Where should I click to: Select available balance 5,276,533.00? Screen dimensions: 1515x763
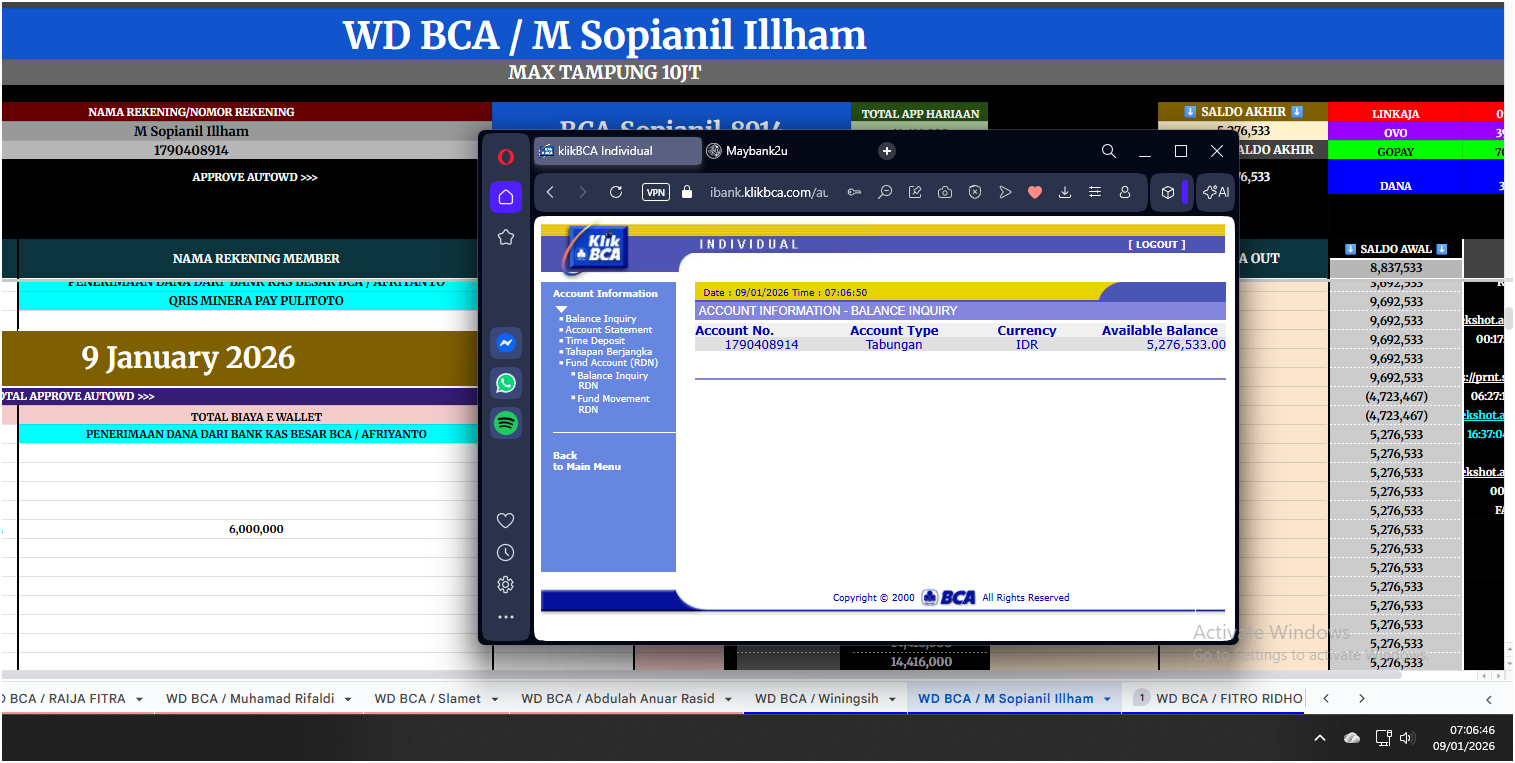coord(1186,345)
